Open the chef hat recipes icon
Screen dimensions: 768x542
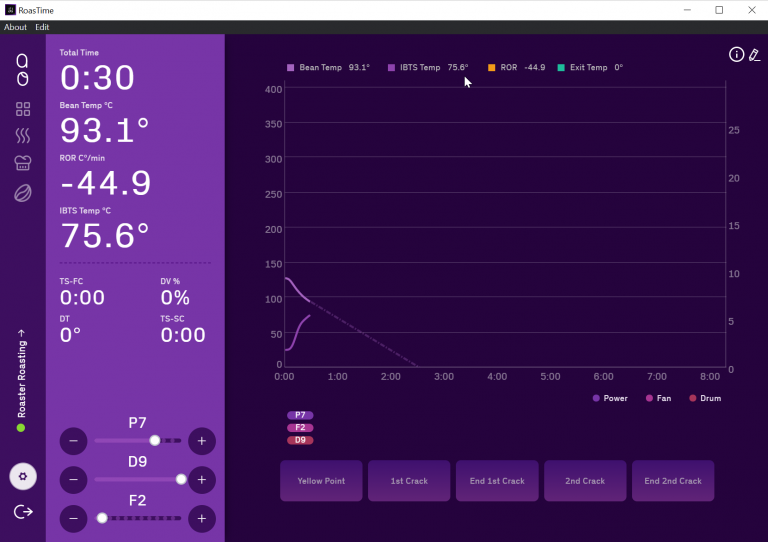point(23,164)
